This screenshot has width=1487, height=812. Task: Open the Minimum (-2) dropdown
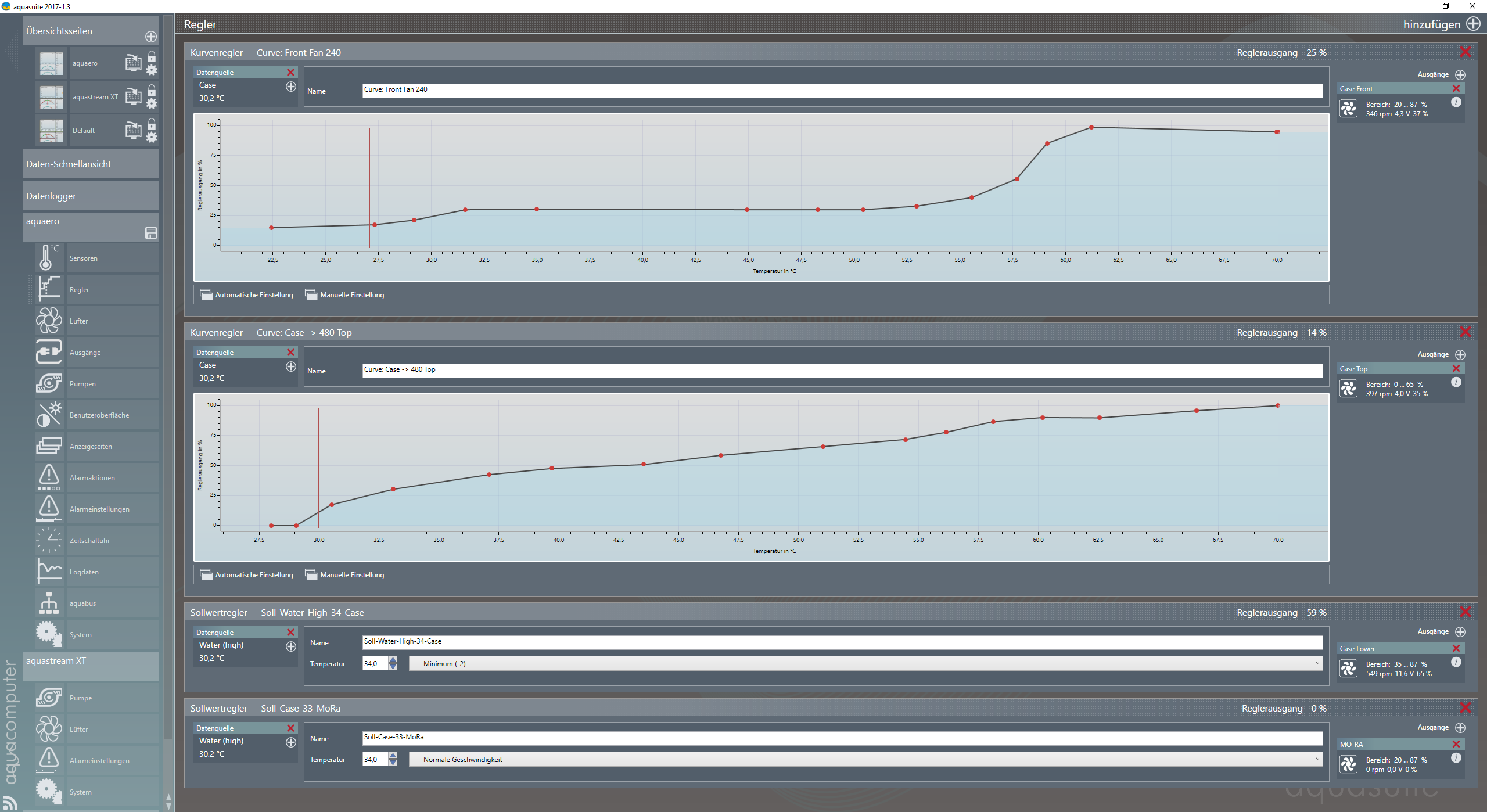pos(865,663)
